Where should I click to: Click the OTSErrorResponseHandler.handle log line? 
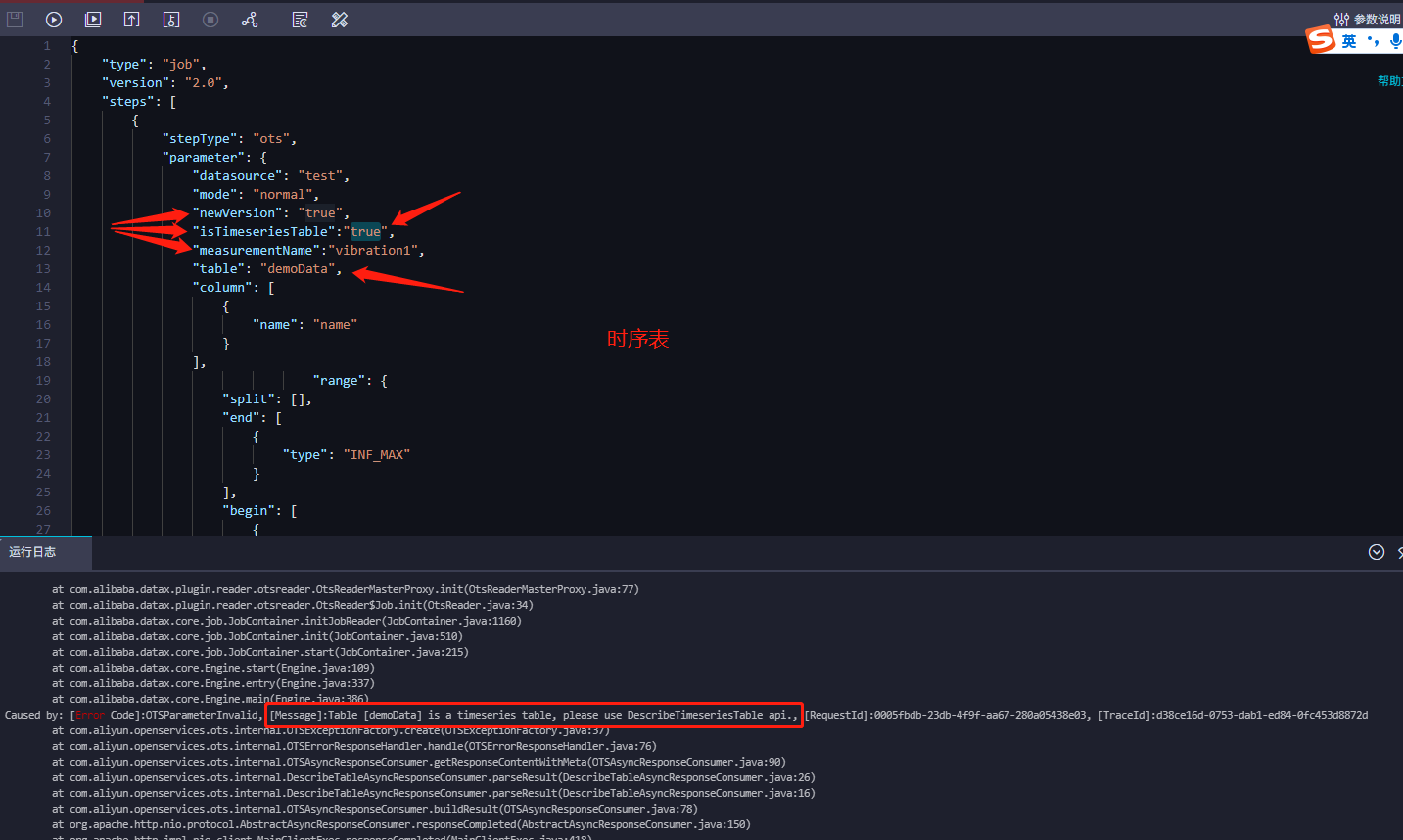tap(353, 746)
